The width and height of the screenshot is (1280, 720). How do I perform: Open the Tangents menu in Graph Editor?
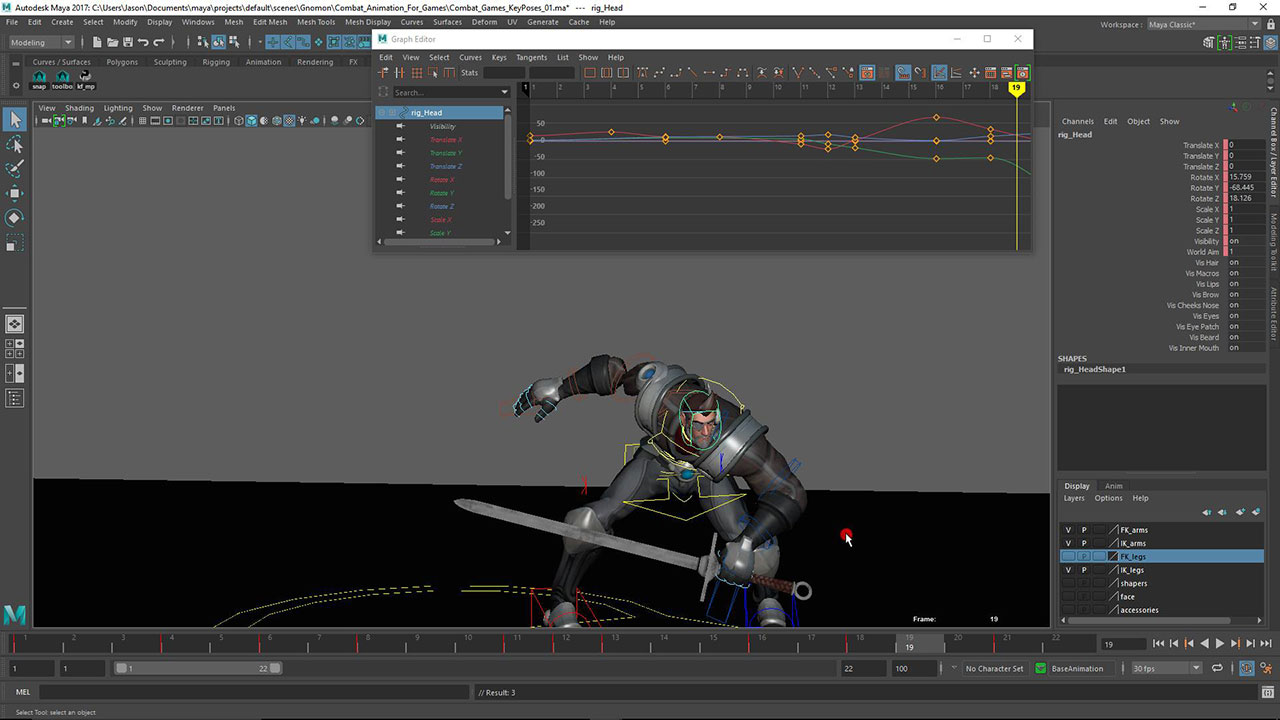click(531, 57)
